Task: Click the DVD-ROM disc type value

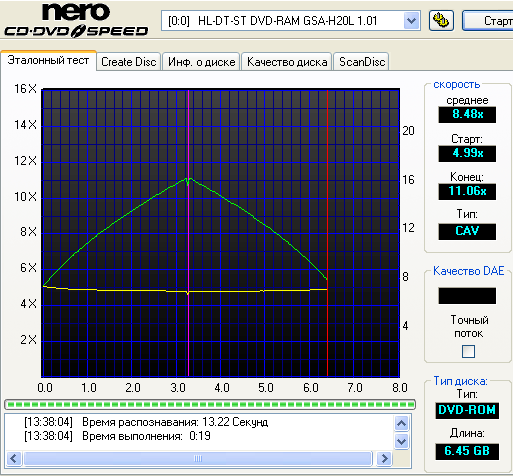Action: [467, 410]
